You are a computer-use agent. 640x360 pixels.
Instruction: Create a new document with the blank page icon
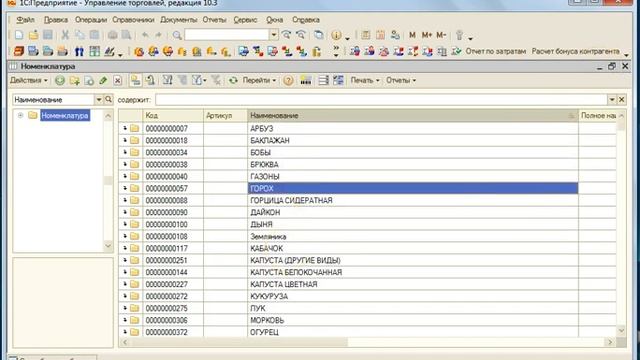tap(19, 35)
